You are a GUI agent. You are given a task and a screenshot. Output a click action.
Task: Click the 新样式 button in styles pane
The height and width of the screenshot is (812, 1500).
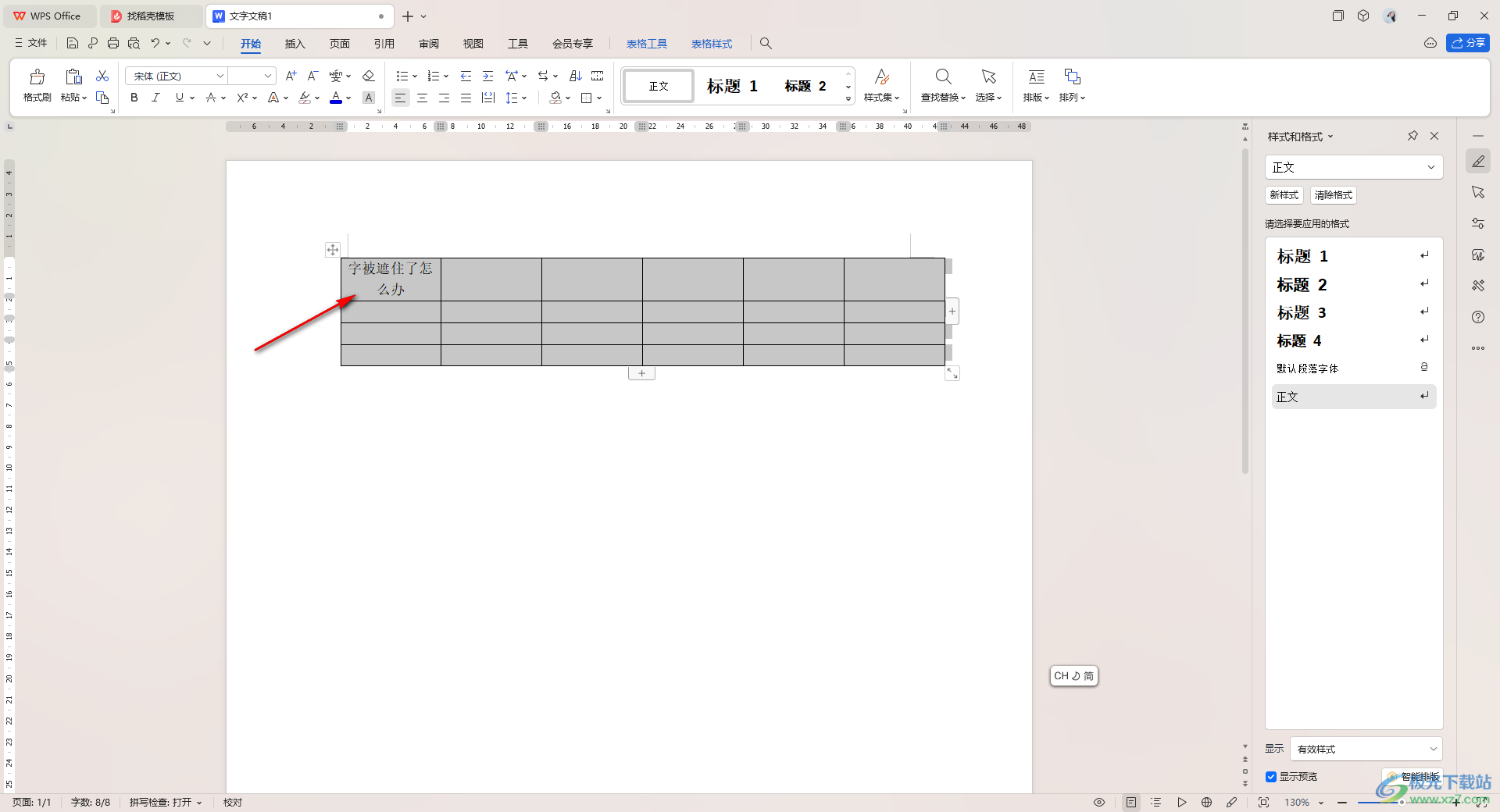click(1284, 195)
